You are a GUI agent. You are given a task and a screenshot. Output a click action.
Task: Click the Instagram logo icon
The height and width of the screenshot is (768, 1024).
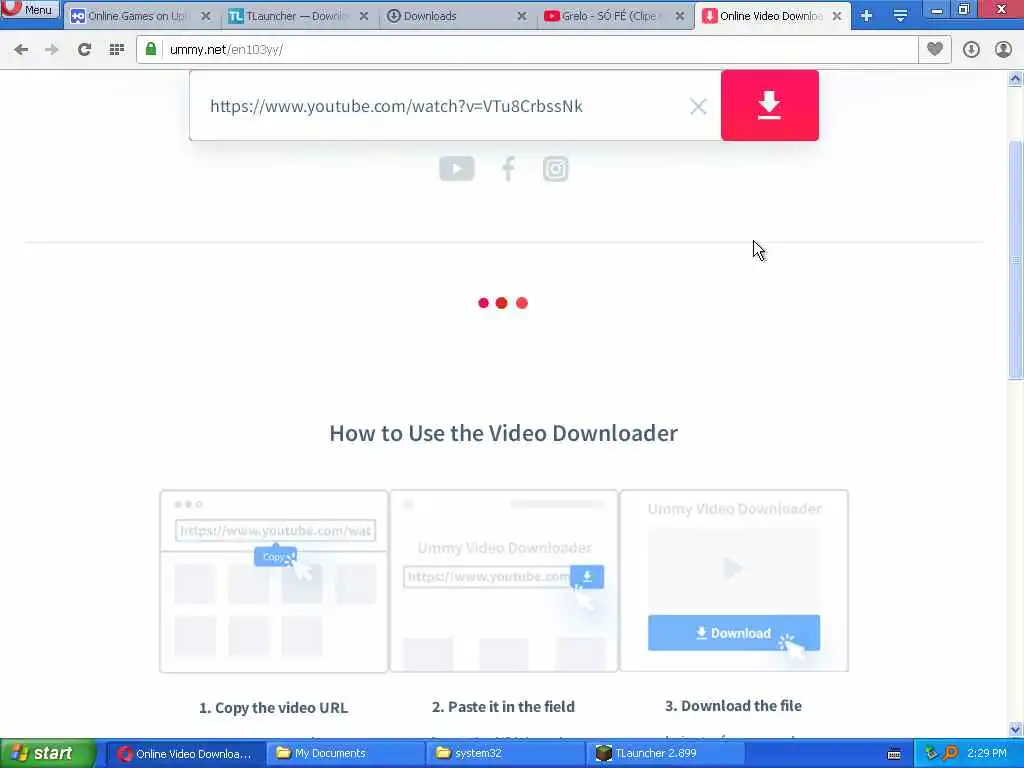(x=556, y=168)
